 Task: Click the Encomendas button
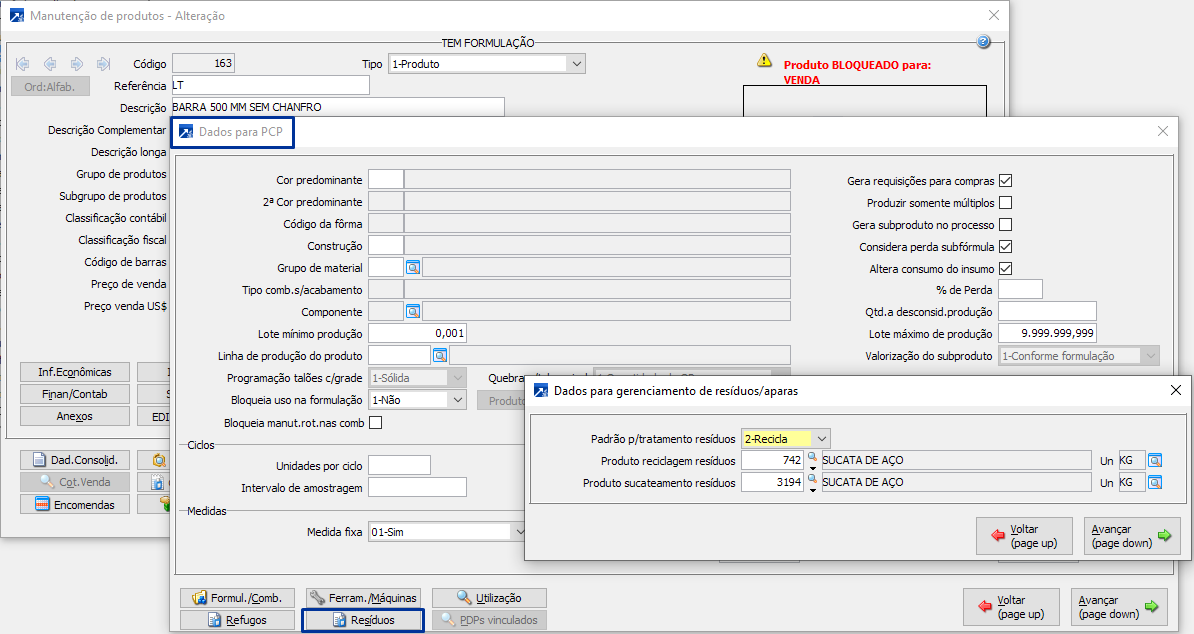coord(76,505)
